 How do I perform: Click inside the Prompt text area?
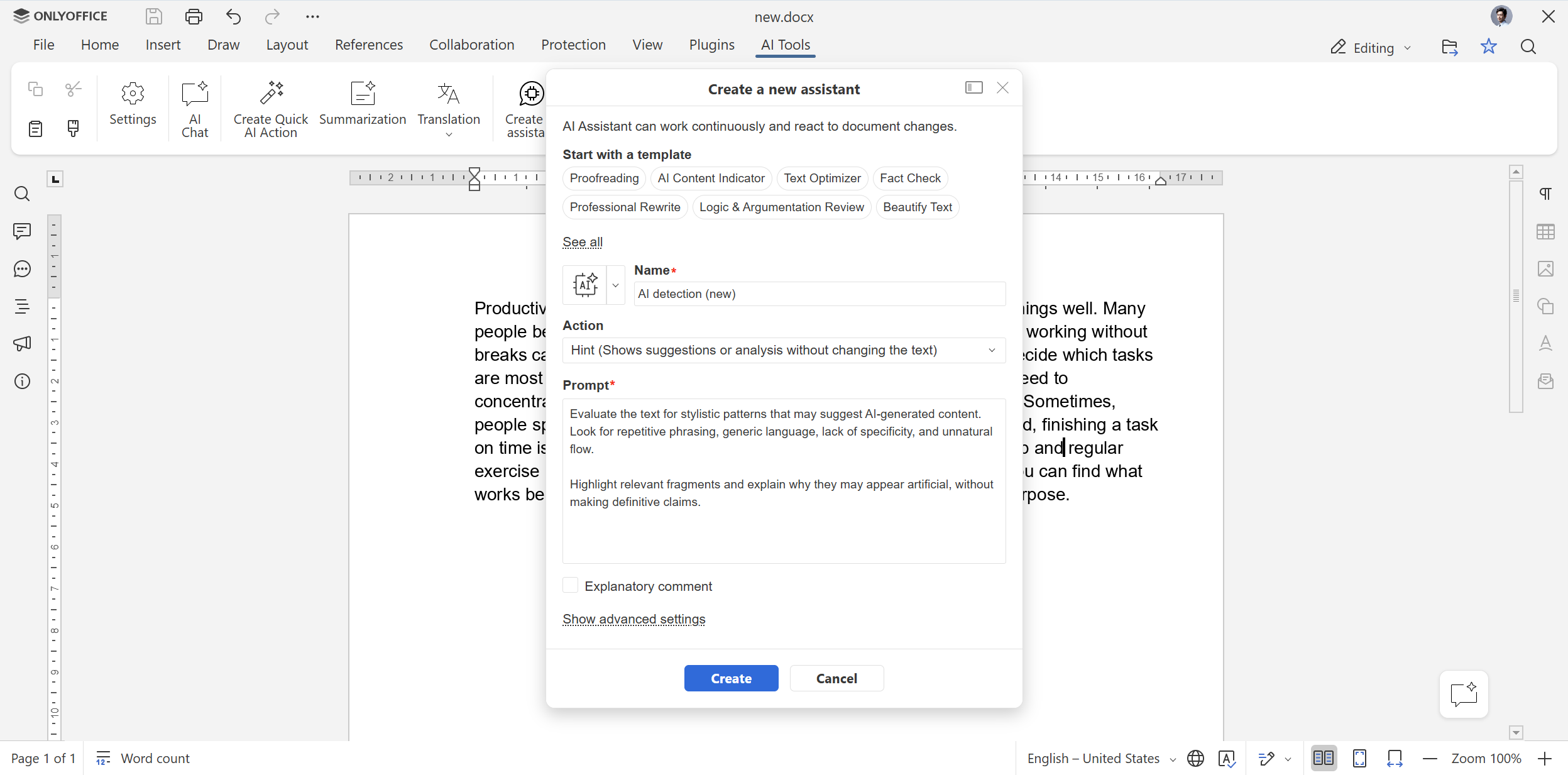point(784,481)
